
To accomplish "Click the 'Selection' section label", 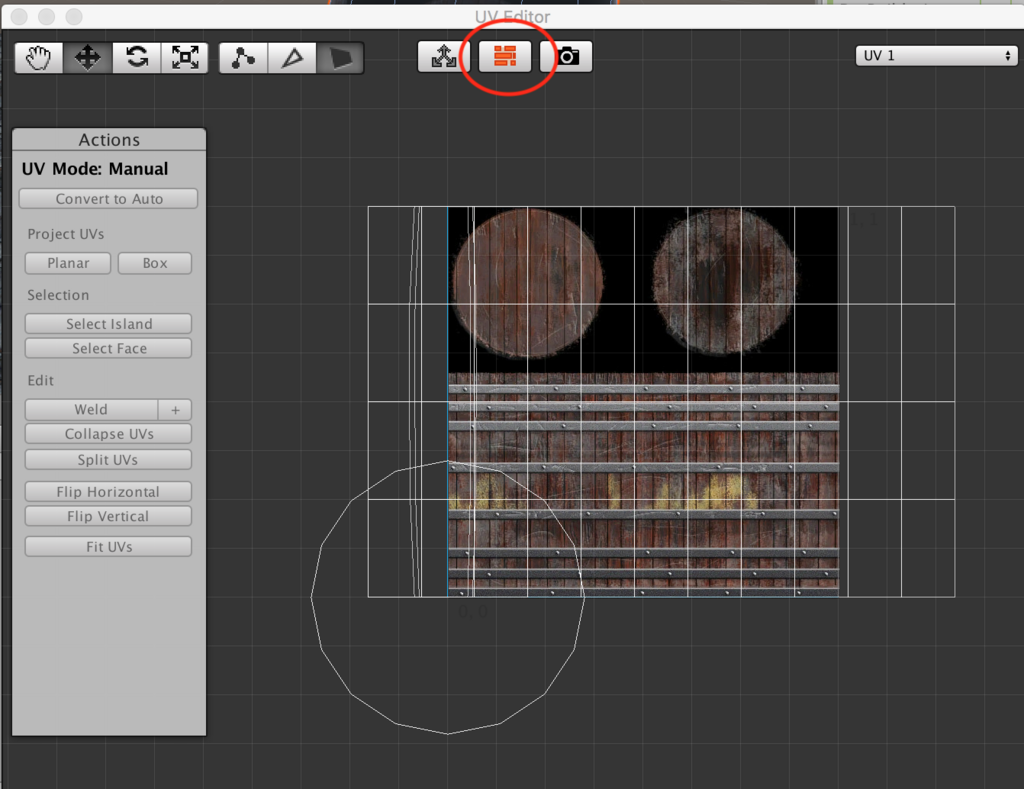I will pyautogui.click(x=58, y=295).
